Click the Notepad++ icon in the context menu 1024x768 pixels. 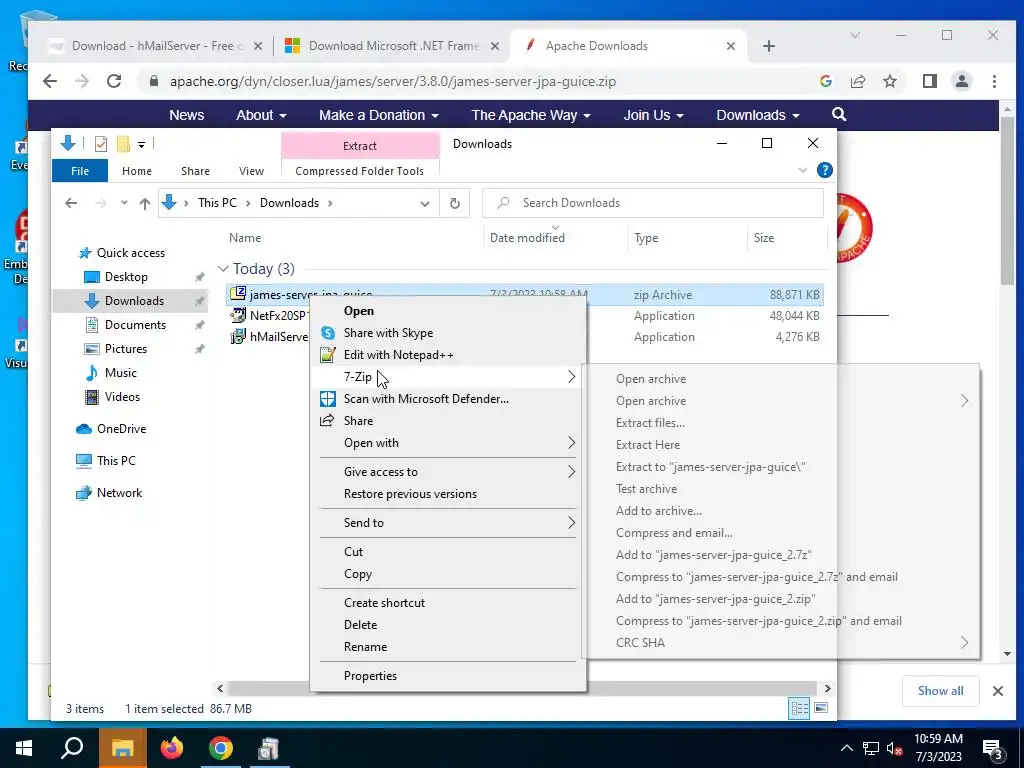tap(327, 355)
